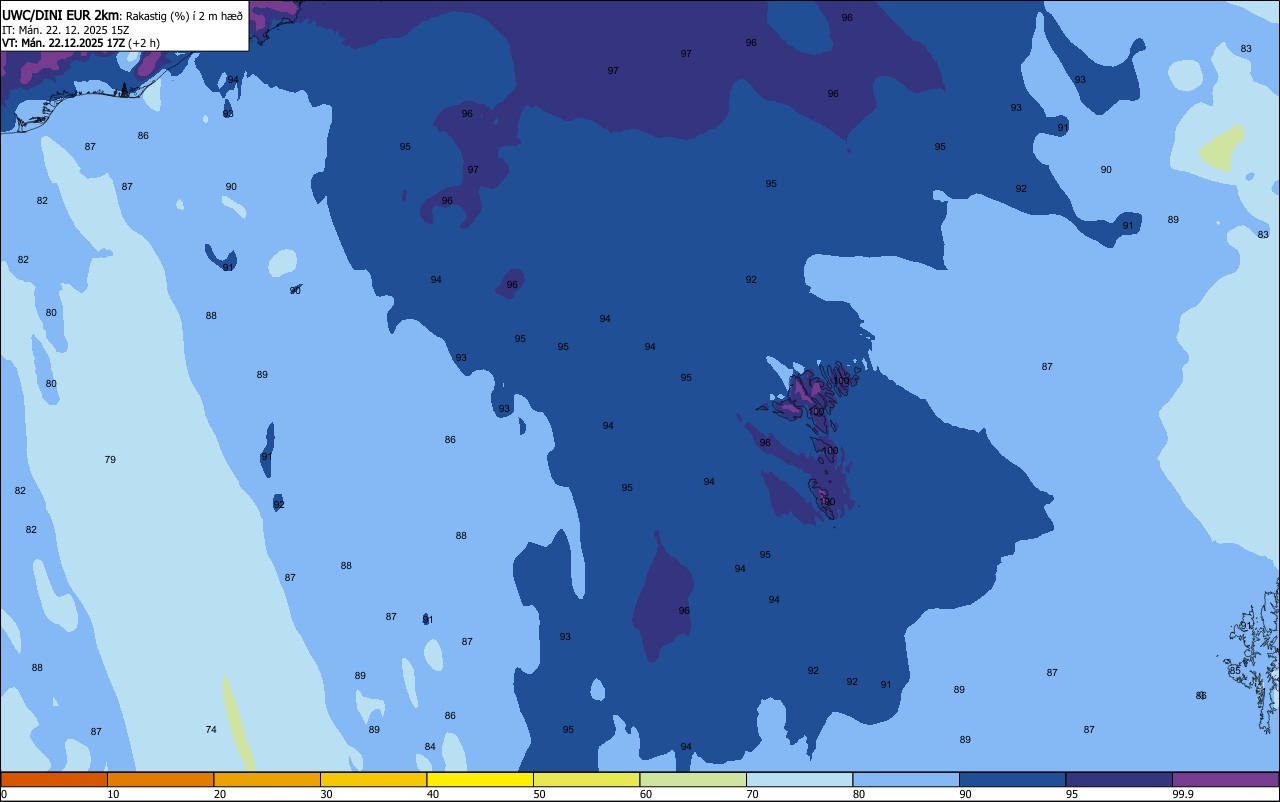1280x802 pixels.
Task: Click the 90–95 dark blue legend swatch
Action: [1012, 779]
